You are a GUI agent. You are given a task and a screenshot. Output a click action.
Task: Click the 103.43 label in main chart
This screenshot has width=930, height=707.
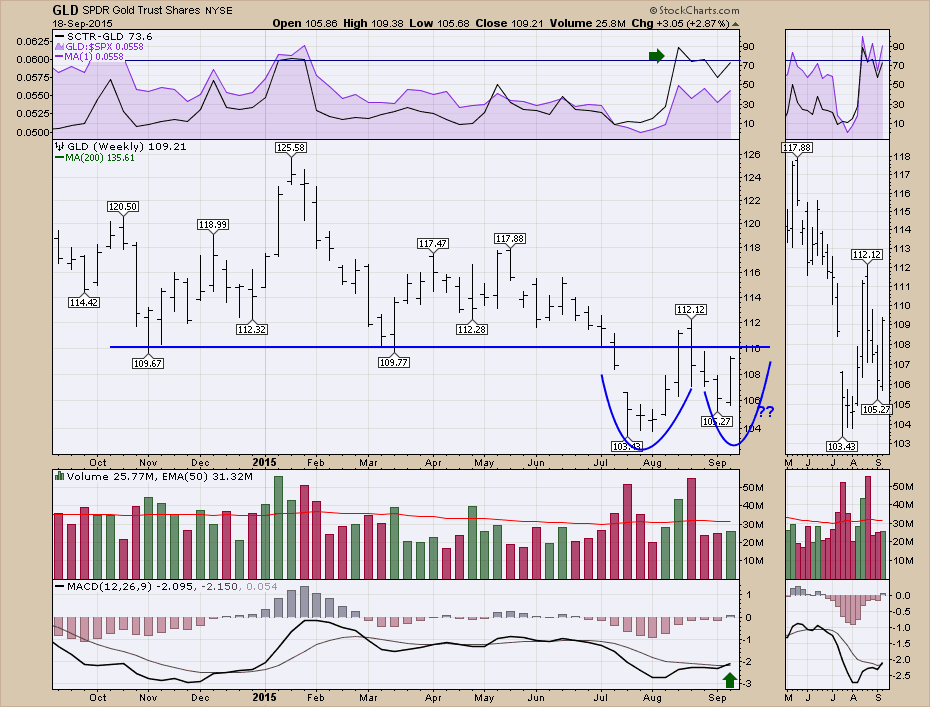(627, 446)
